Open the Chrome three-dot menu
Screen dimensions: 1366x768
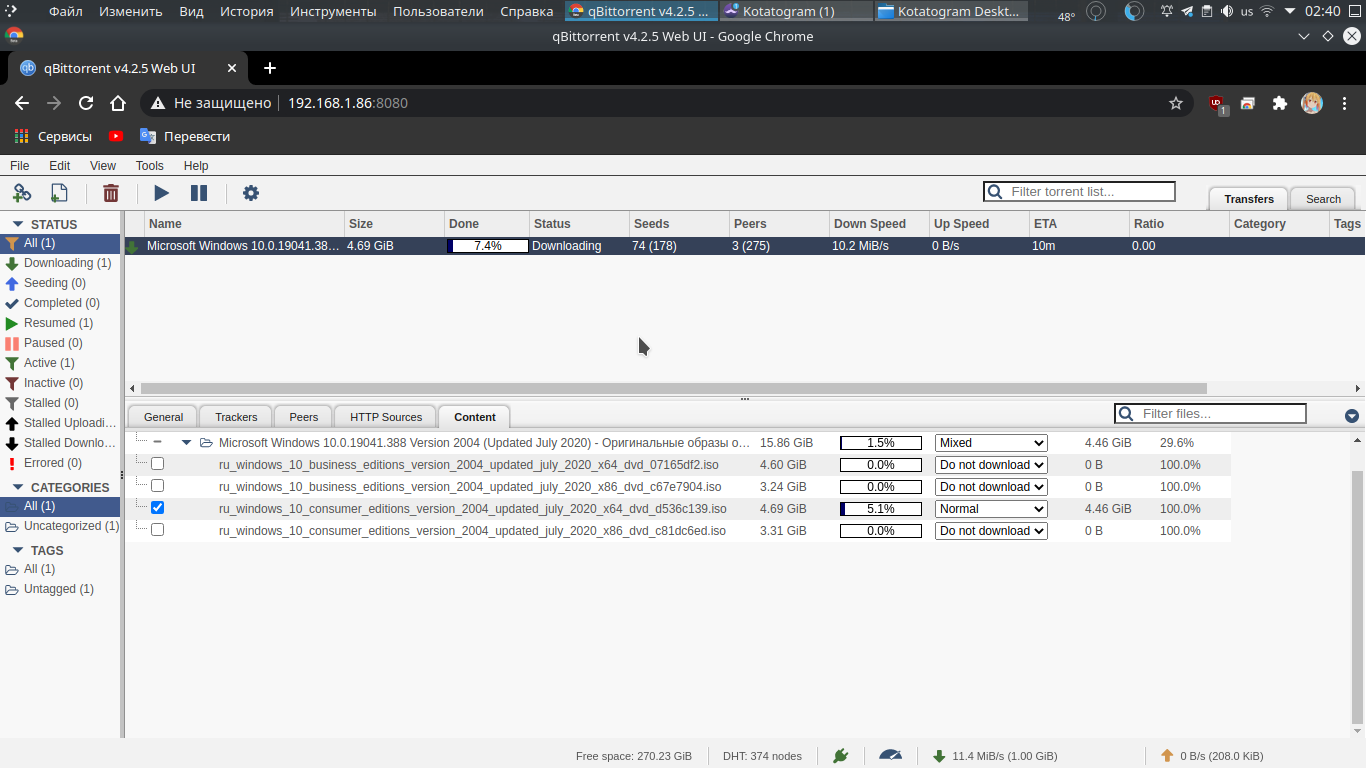(1345, 103)
